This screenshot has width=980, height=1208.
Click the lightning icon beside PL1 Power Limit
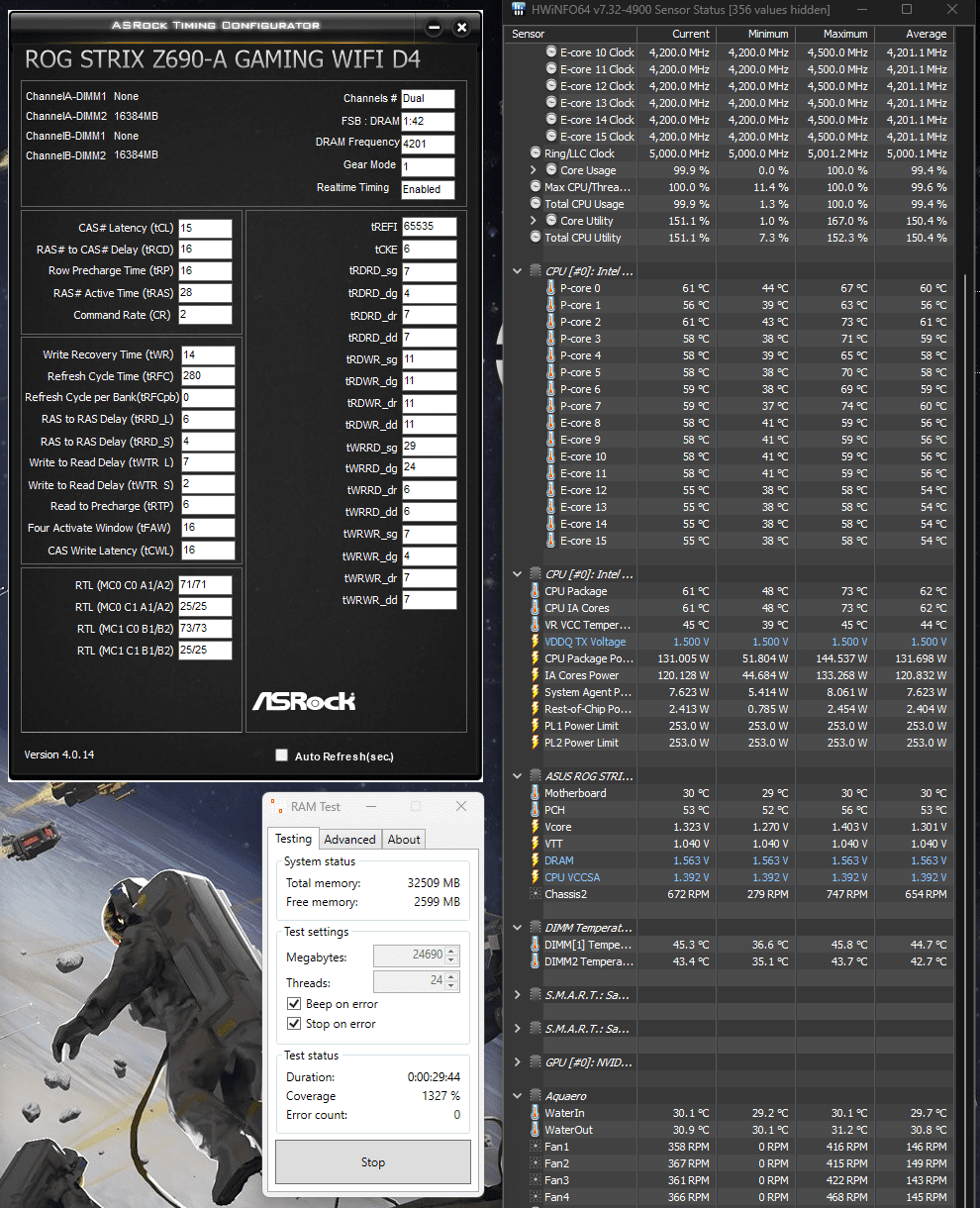[x=536, y=726]
